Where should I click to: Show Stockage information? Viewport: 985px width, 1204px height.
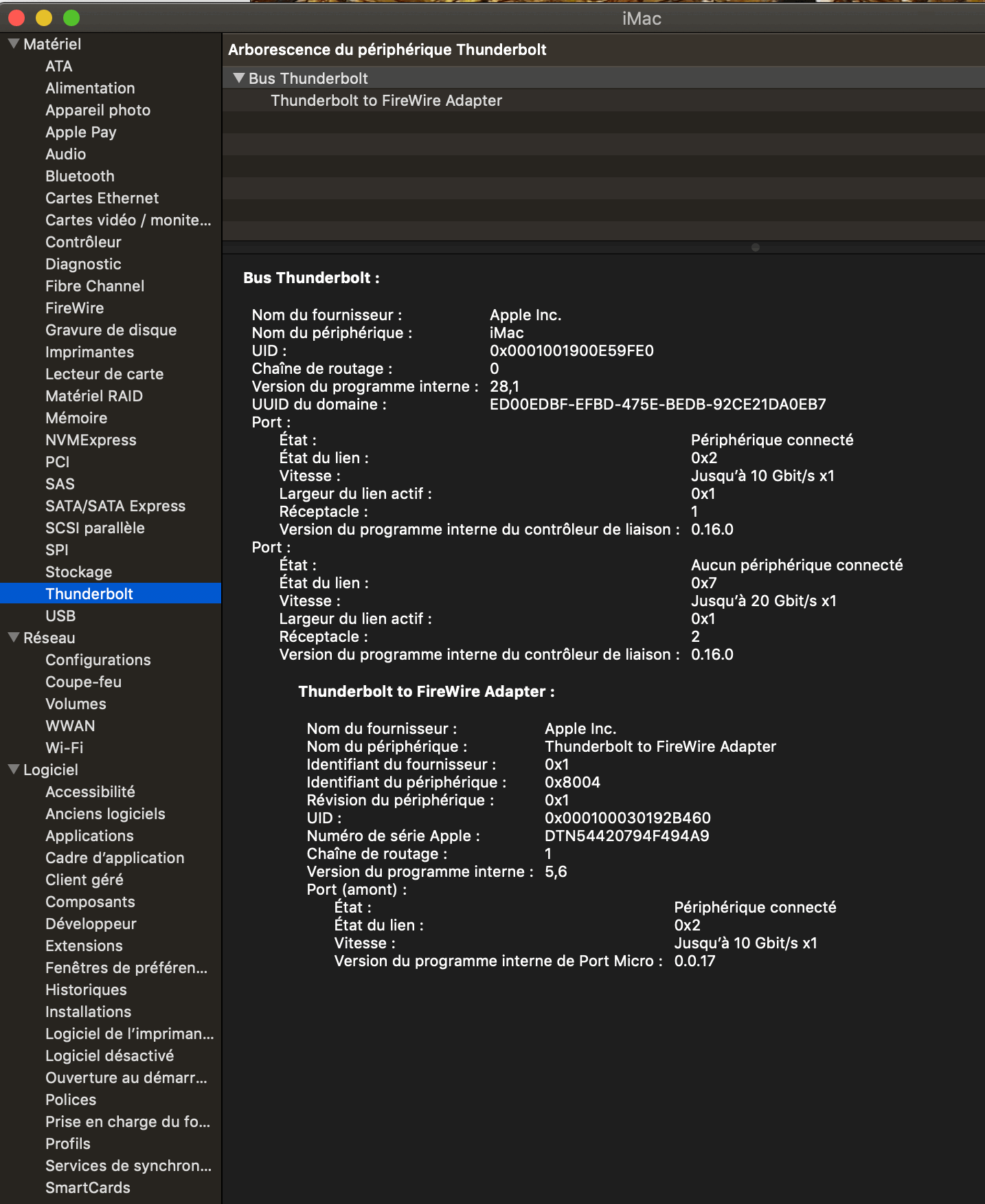point(78,572)
